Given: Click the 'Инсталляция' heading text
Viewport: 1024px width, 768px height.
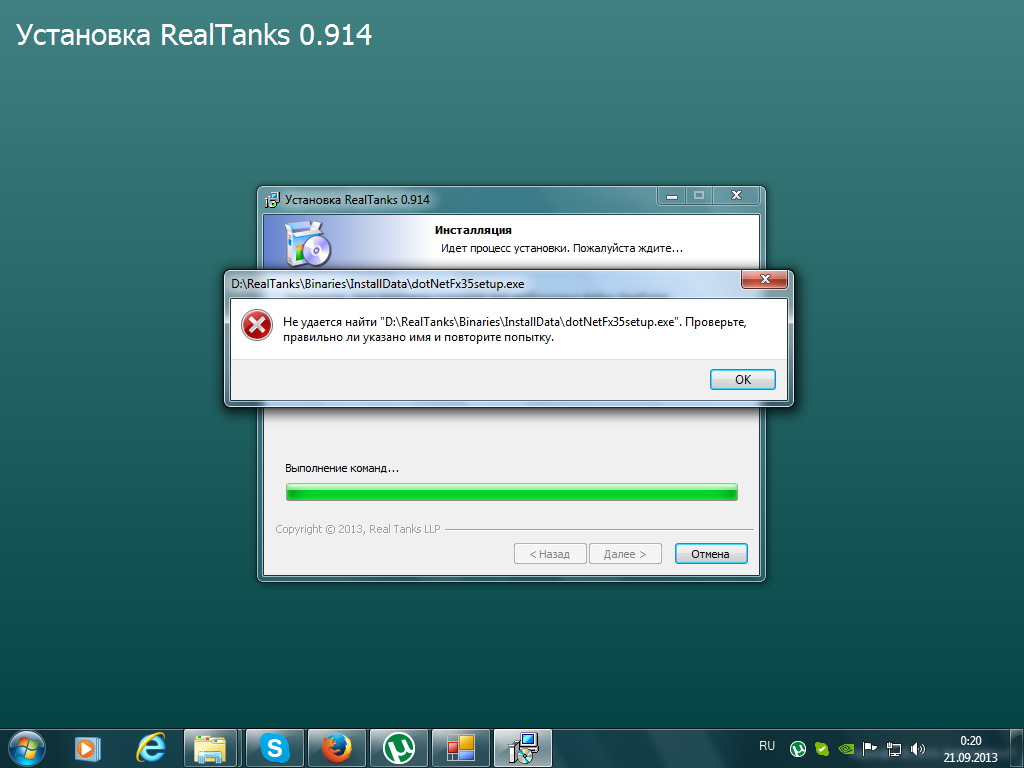Looking at the screenshot, I should click(473, 230).
